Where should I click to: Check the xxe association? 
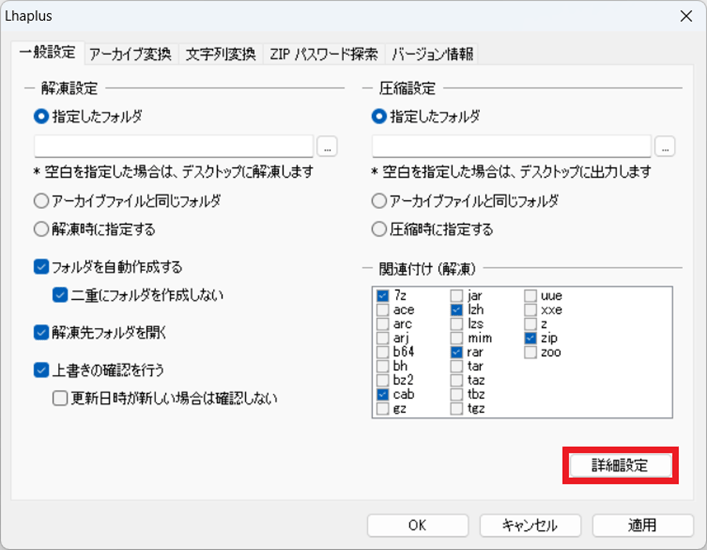click(531, 310)
